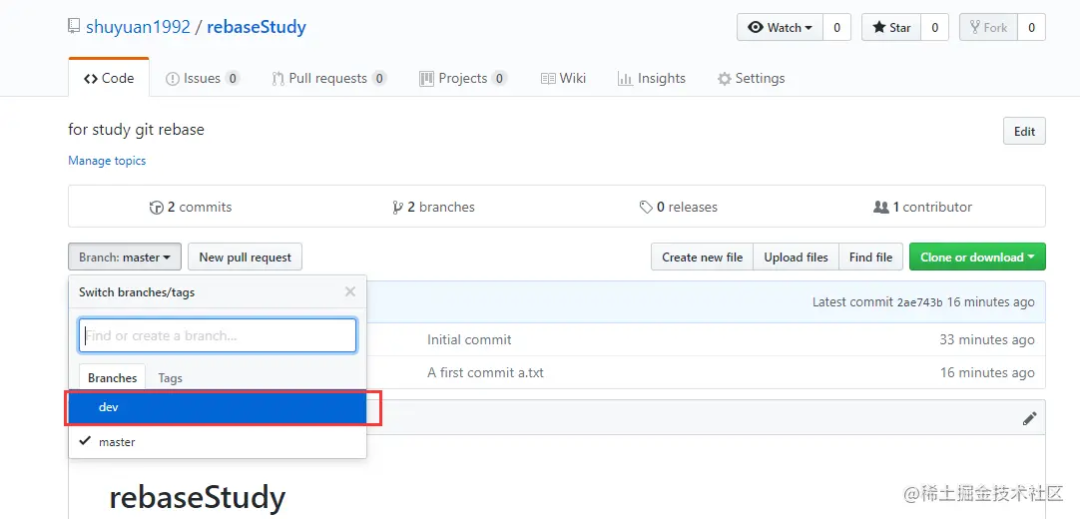This screenshot has height=519, width=1080.
Task: Click the Create new file button
Action: (702, 257)
